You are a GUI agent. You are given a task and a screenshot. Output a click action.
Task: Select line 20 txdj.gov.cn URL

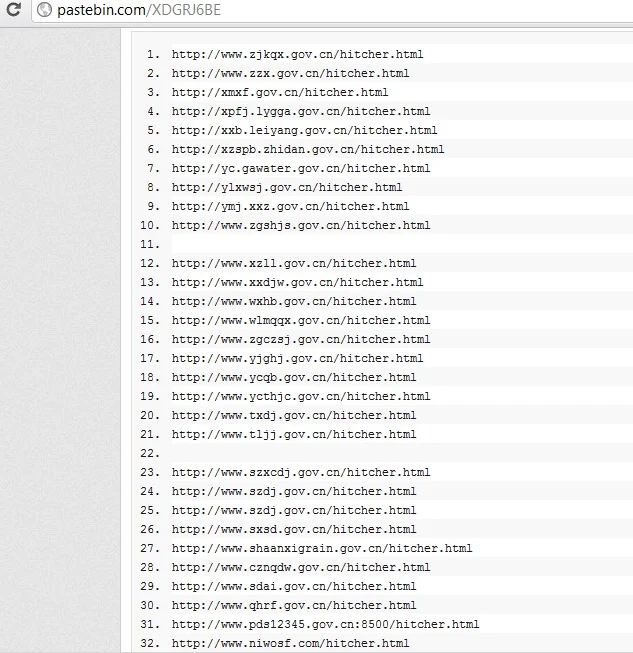[294, 416]
